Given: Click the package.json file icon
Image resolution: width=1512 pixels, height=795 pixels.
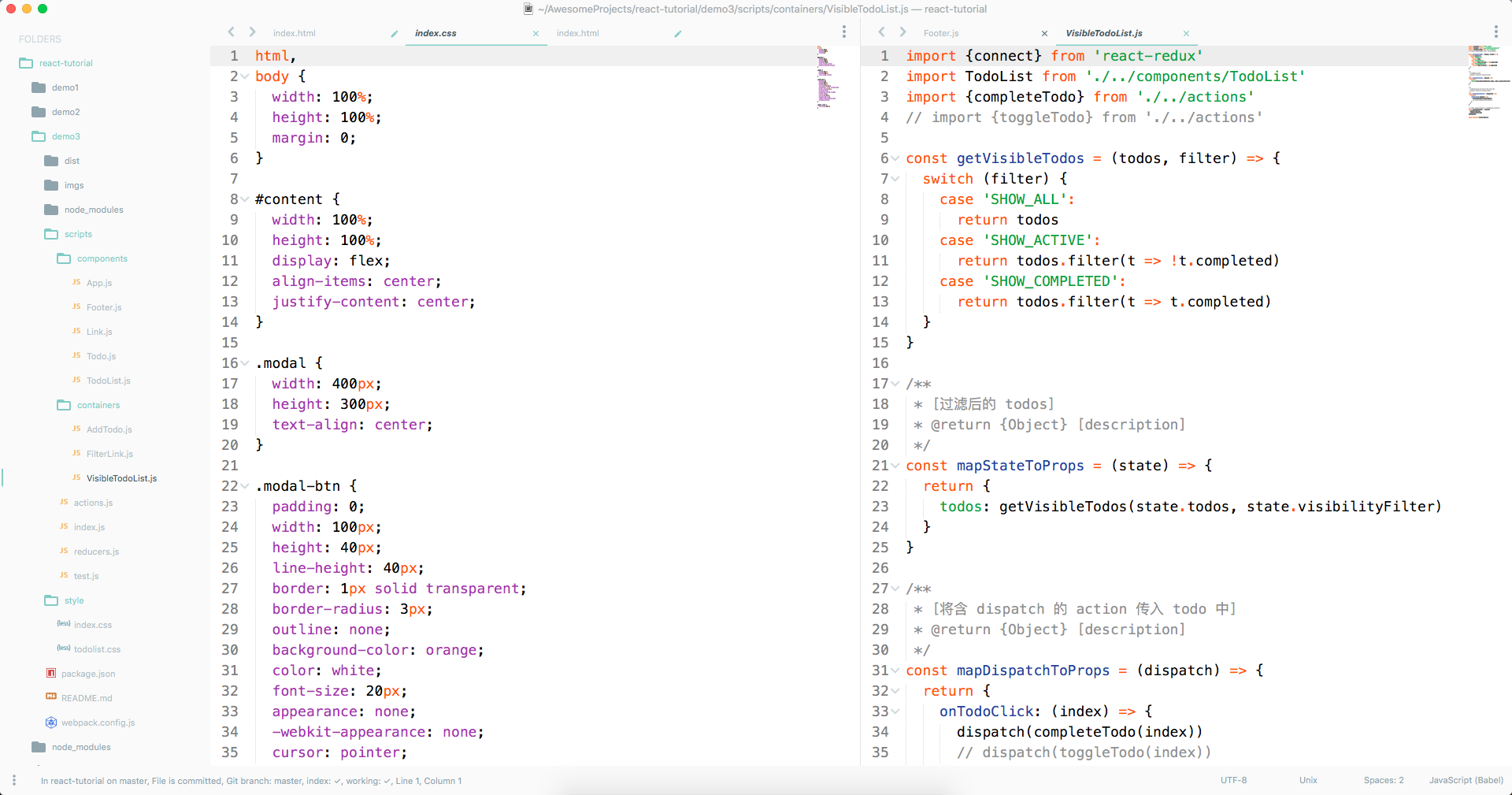Looking at the screenshot, I should (51, 673).
